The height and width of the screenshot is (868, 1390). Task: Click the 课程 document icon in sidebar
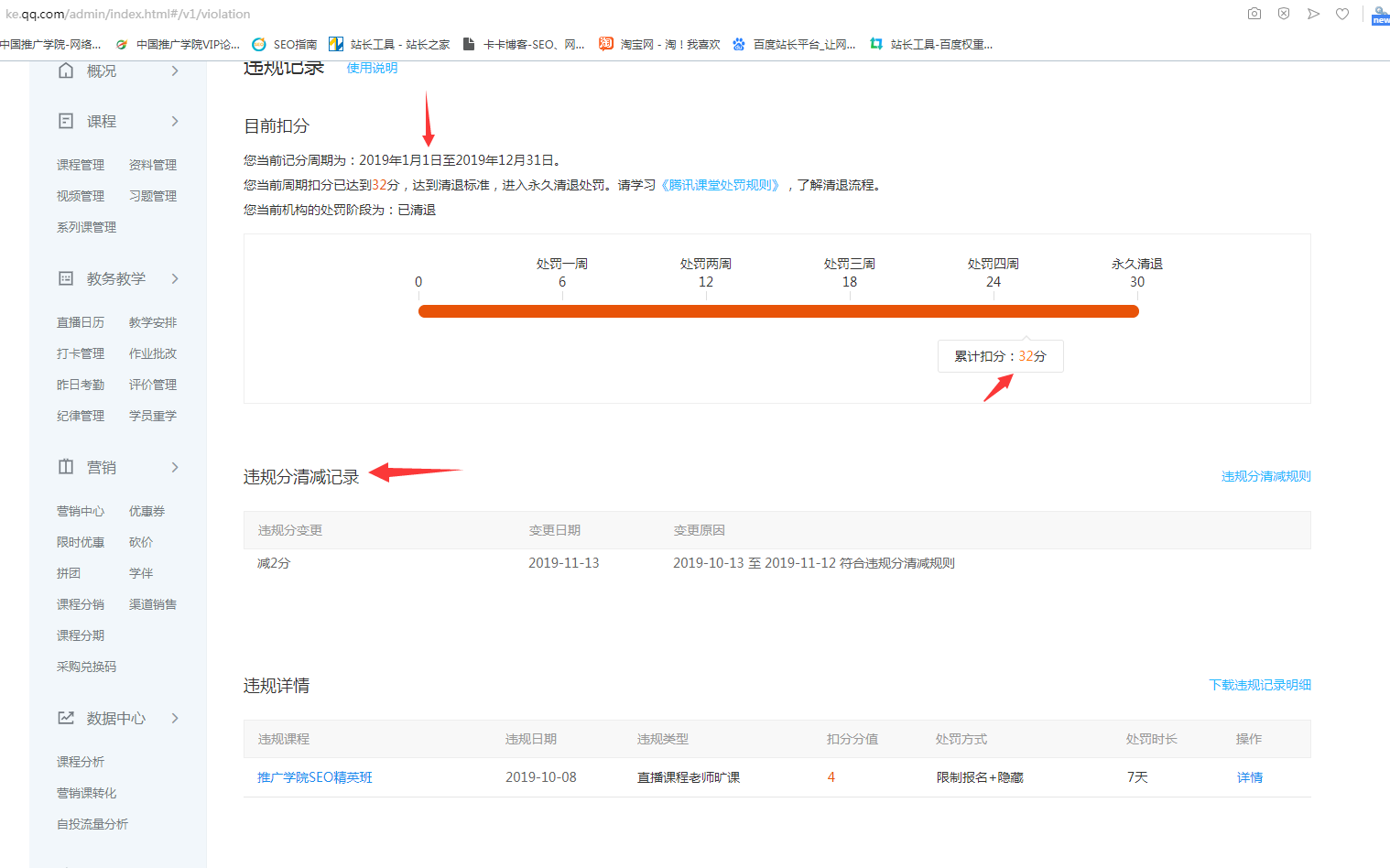pyautogui.click(x=66, y=120)
